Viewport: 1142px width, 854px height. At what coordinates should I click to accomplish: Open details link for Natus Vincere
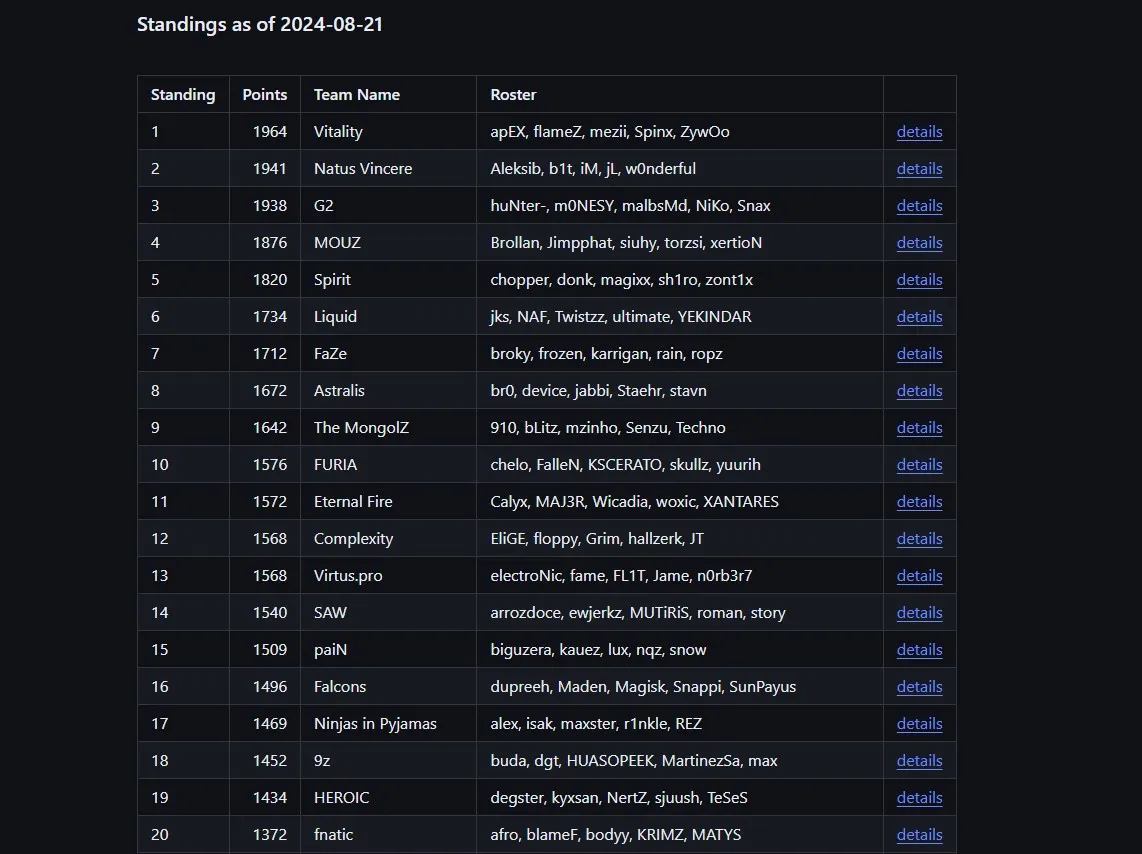click(x=919, y=169)
